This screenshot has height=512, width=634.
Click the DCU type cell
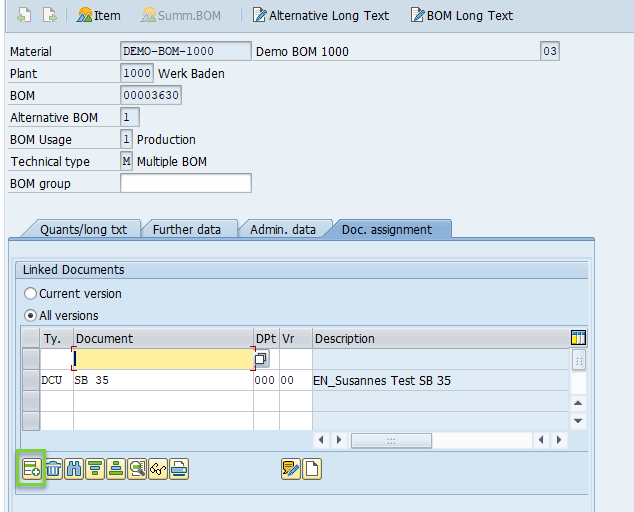pos(57,380)
